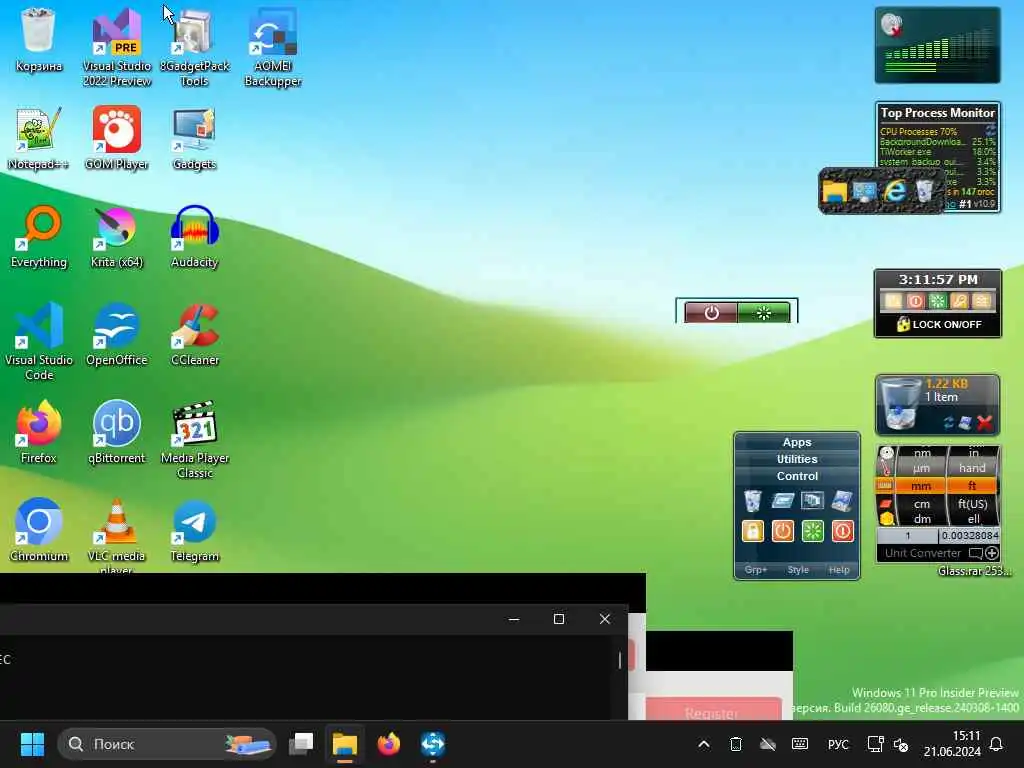Open Audacity desktop shortcut
Screen dimensions: 1024x768
pyautogui.click(x=195, y=236)
